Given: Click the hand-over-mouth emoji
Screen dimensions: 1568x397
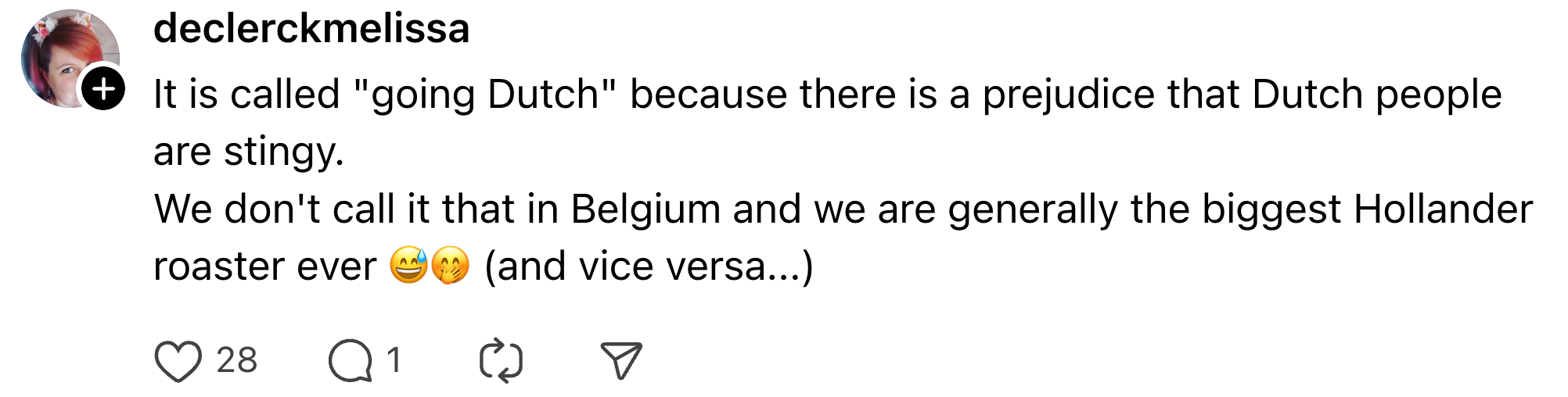Looking at the screenshot, I should 450,266.
